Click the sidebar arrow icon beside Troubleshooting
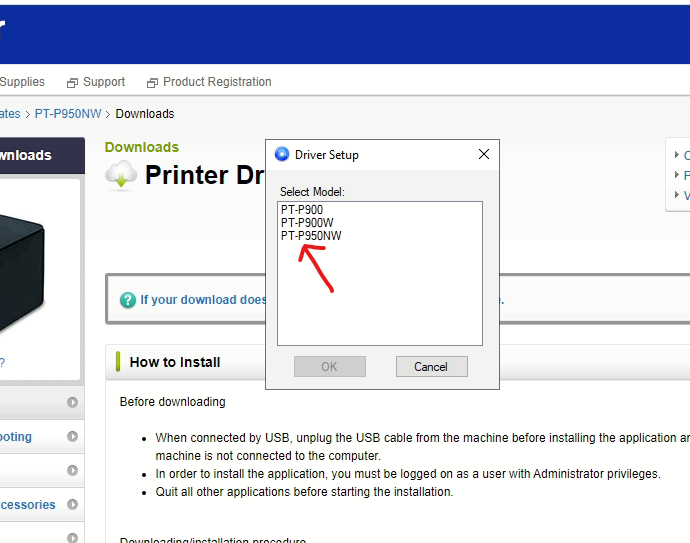Screen dimensions: 690x543 point(73,436)
